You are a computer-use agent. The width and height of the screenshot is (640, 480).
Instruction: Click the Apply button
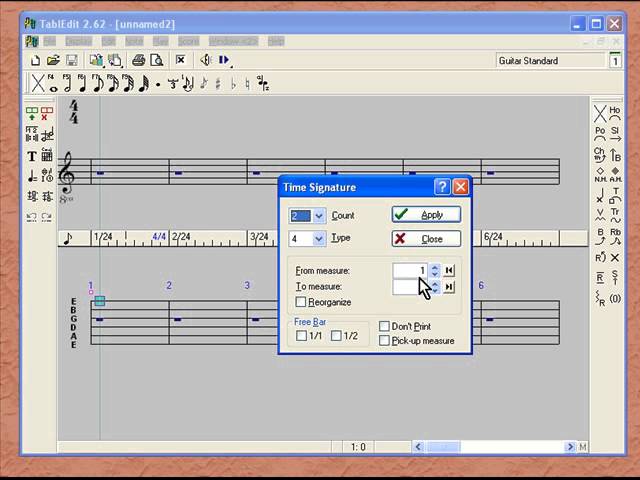pyautogui.click(x=427, y=214)
